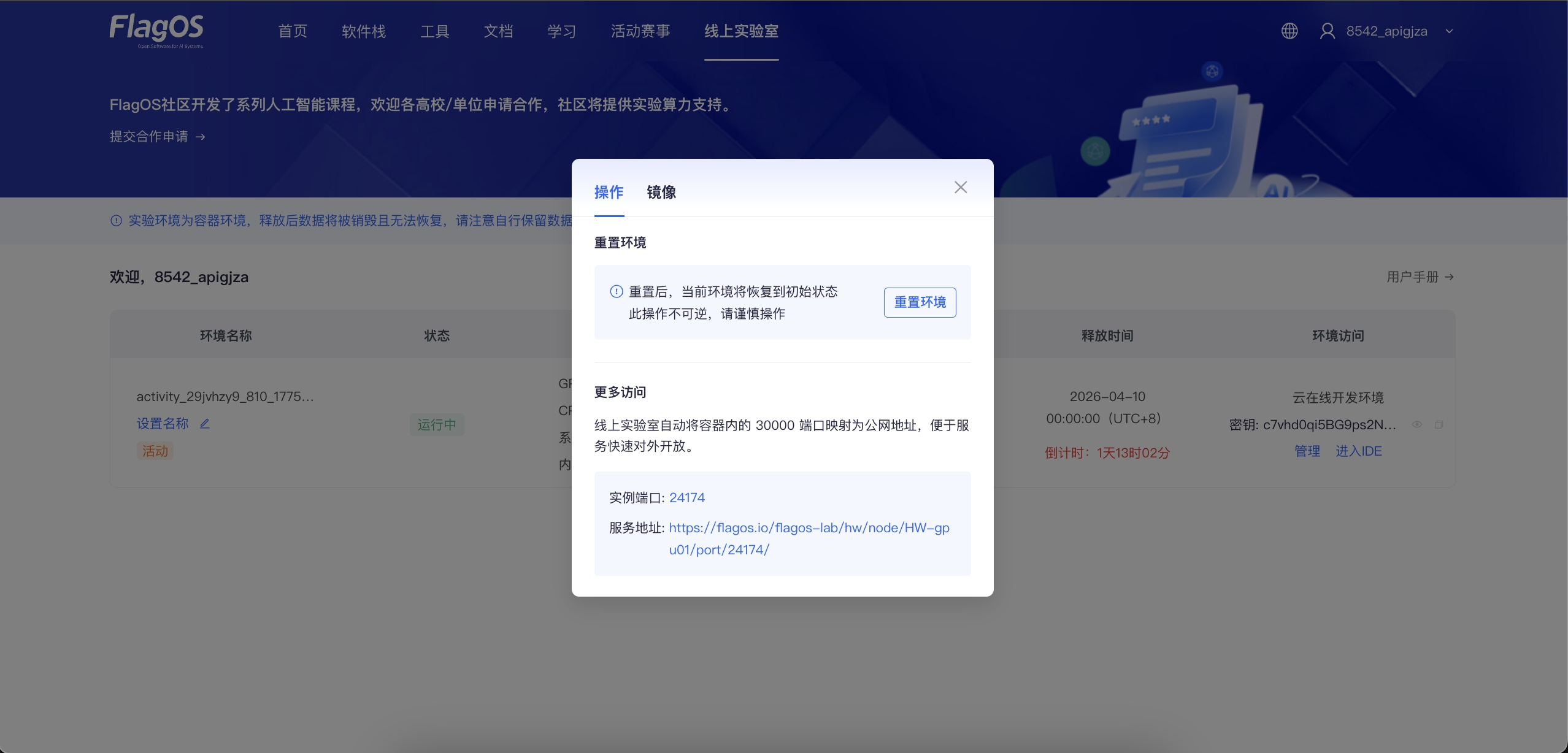Close the dialog with X icon
1568x753 pixels.
[961, 187]
